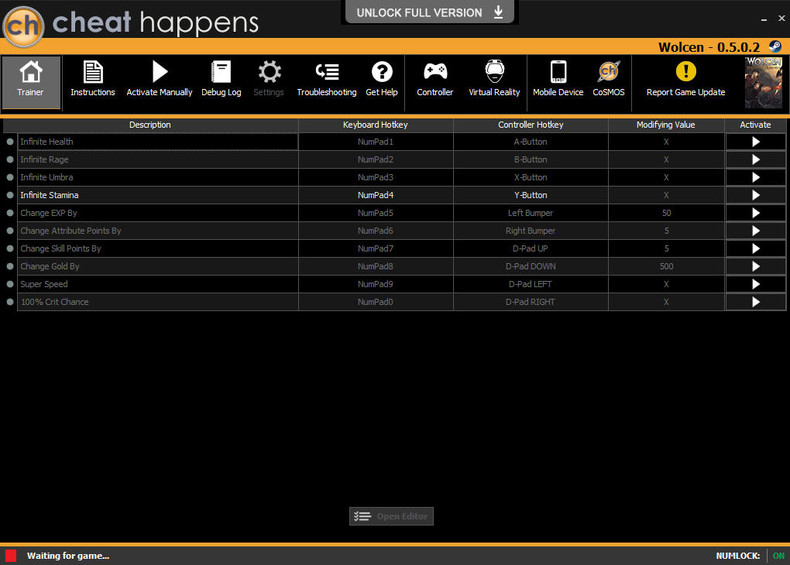This screenshot has width=790, height=565.
Task: Edit the Change Gold By value 500
Action: pos(666,266)
